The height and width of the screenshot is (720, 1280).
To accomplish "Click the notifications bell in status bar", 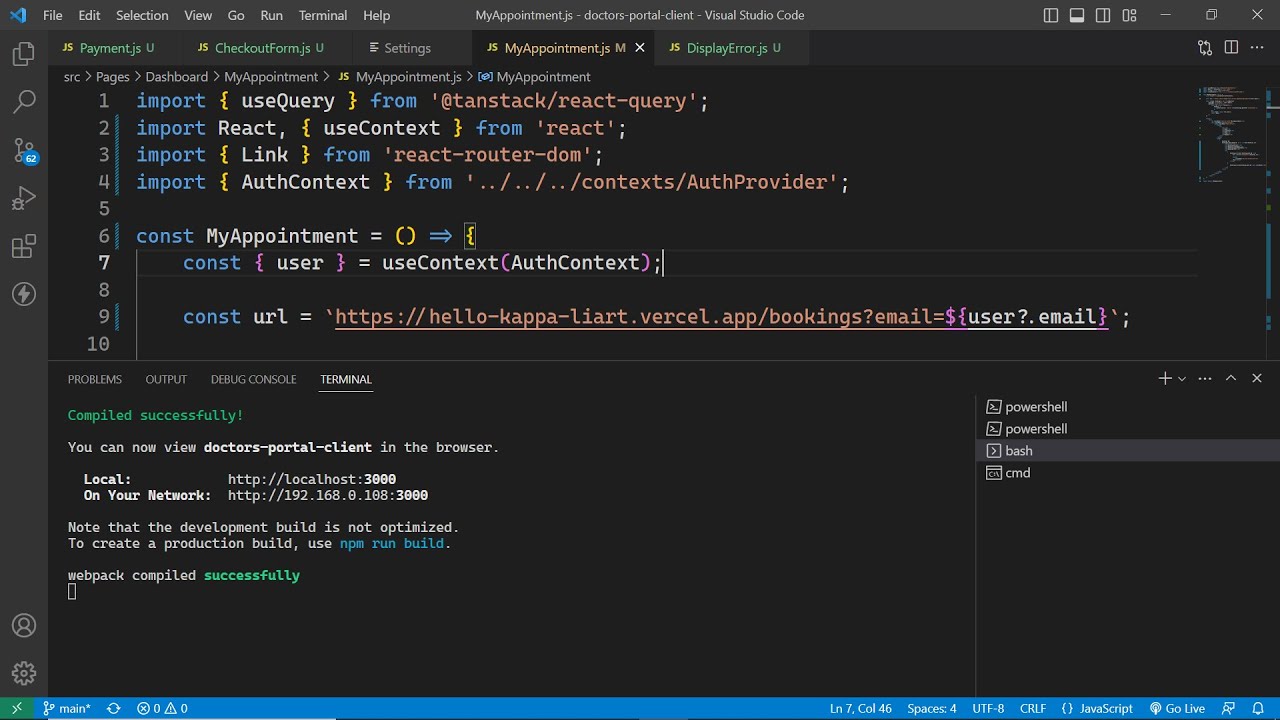I will [1258, 708].
